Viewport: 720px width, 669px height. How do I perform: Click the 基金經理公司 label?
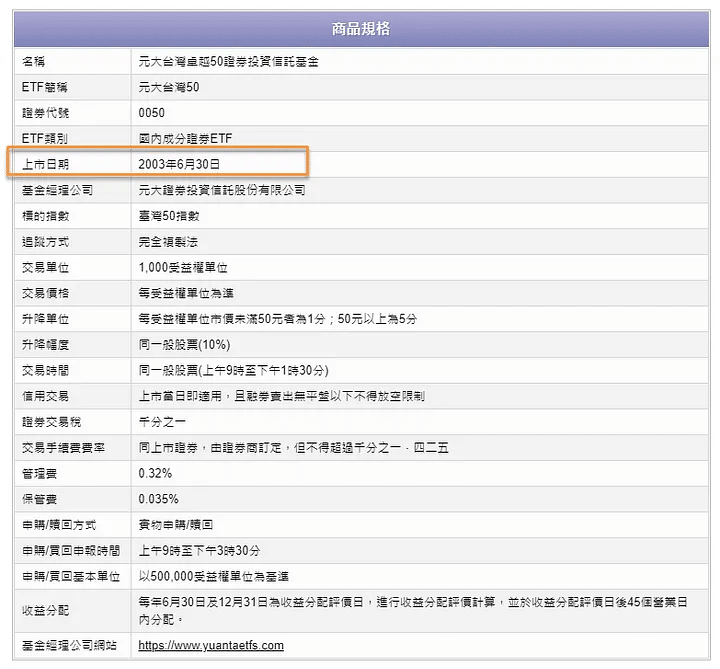click(57, 190)
